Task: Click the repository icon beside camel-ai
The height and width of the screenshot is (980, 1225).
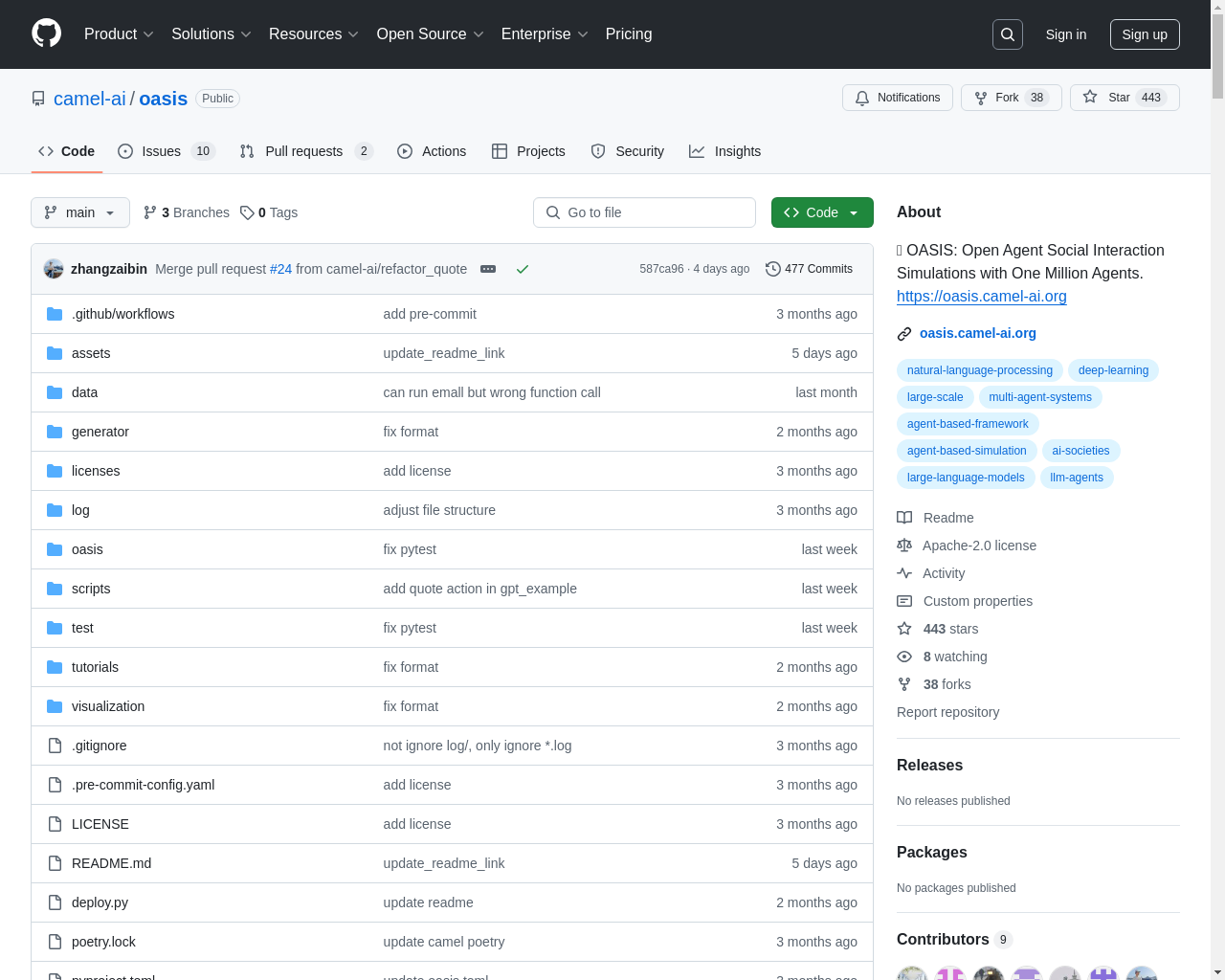Action: tap(38, 99)
